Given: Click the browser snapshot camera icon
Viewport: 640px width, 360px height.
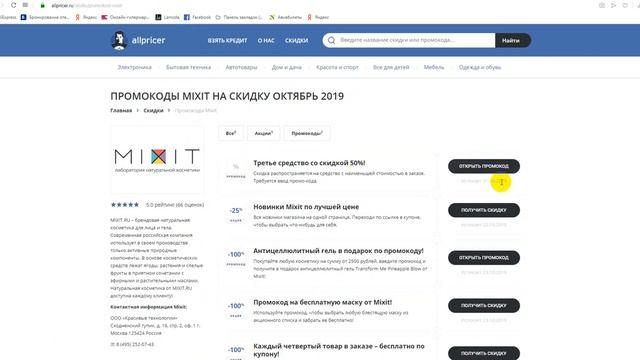Looking at the screenshot, I should coord(602,5).
